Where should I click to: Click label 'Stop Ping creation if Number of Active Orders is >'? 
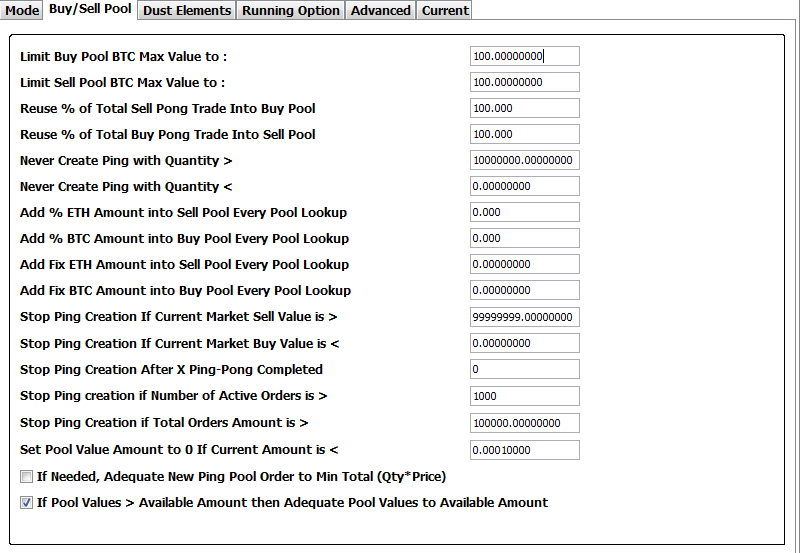coord(173,395)
